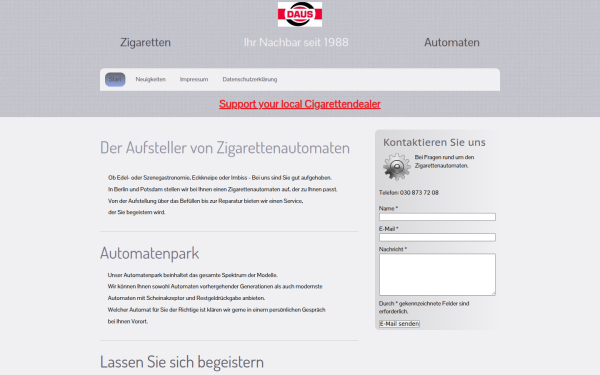Click the Durch * gekennzeichnete Felder note
The width and height of the screenshot is (600, 375).
pyautogui.click(x=424, y=307)
